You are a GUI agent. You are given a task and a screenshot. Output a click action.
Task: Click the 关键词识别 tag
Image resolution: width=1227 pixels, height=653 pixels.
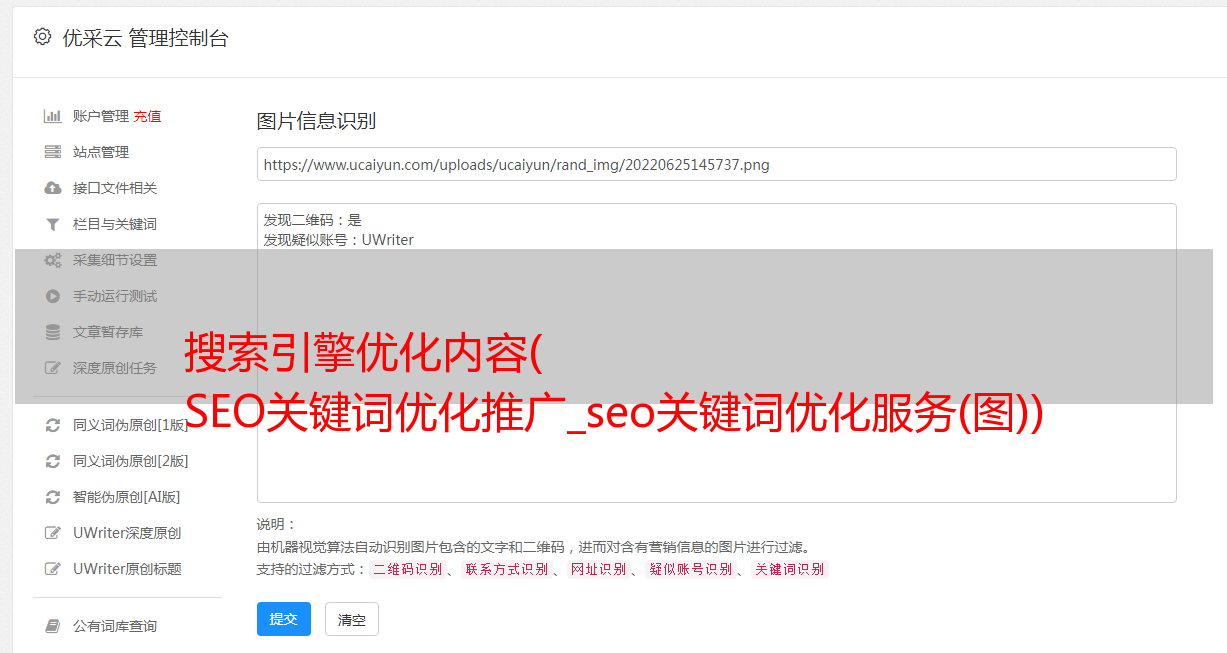click(x=790, y=569)
